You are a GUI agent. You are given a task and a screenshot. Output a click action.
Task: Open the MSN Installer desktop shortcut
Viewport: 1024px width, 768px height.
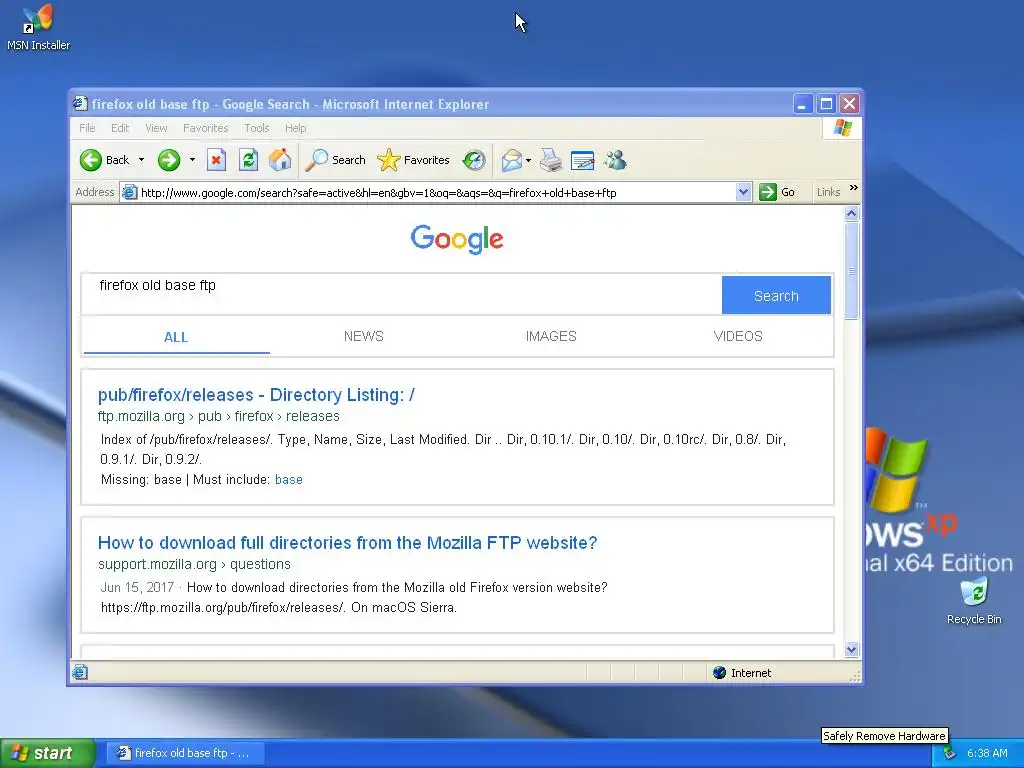[38, 27]
